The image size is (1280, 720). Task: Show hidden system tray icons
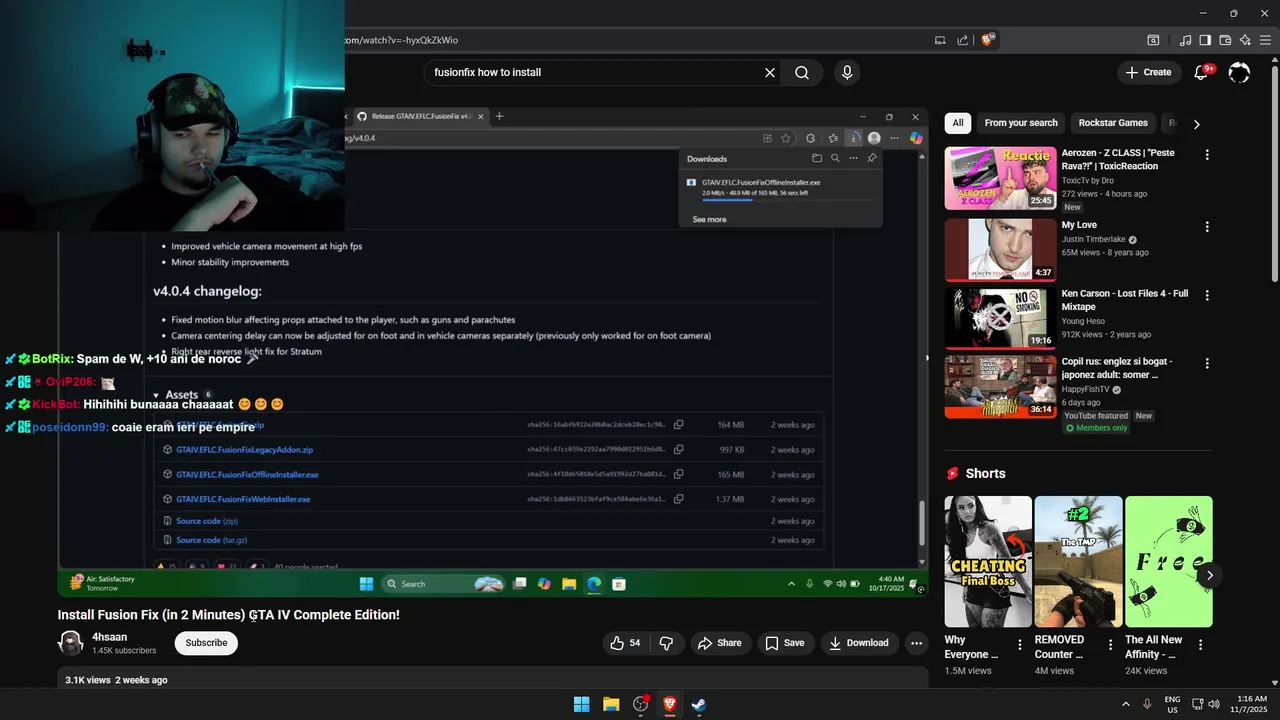[x=1127, y=704]
